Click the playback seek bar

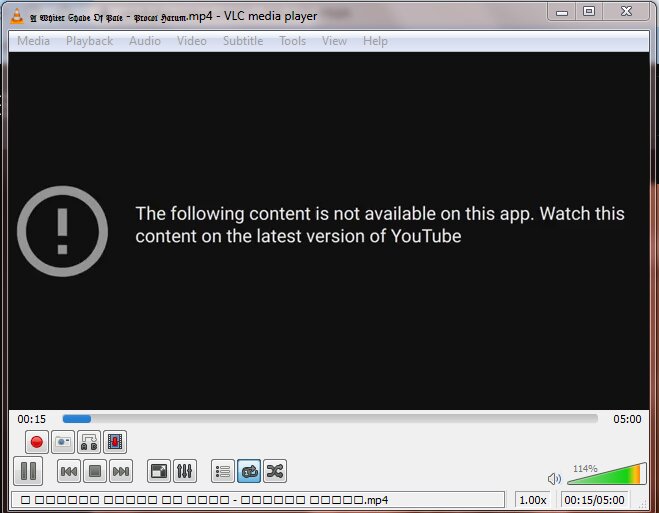[330, 419]
